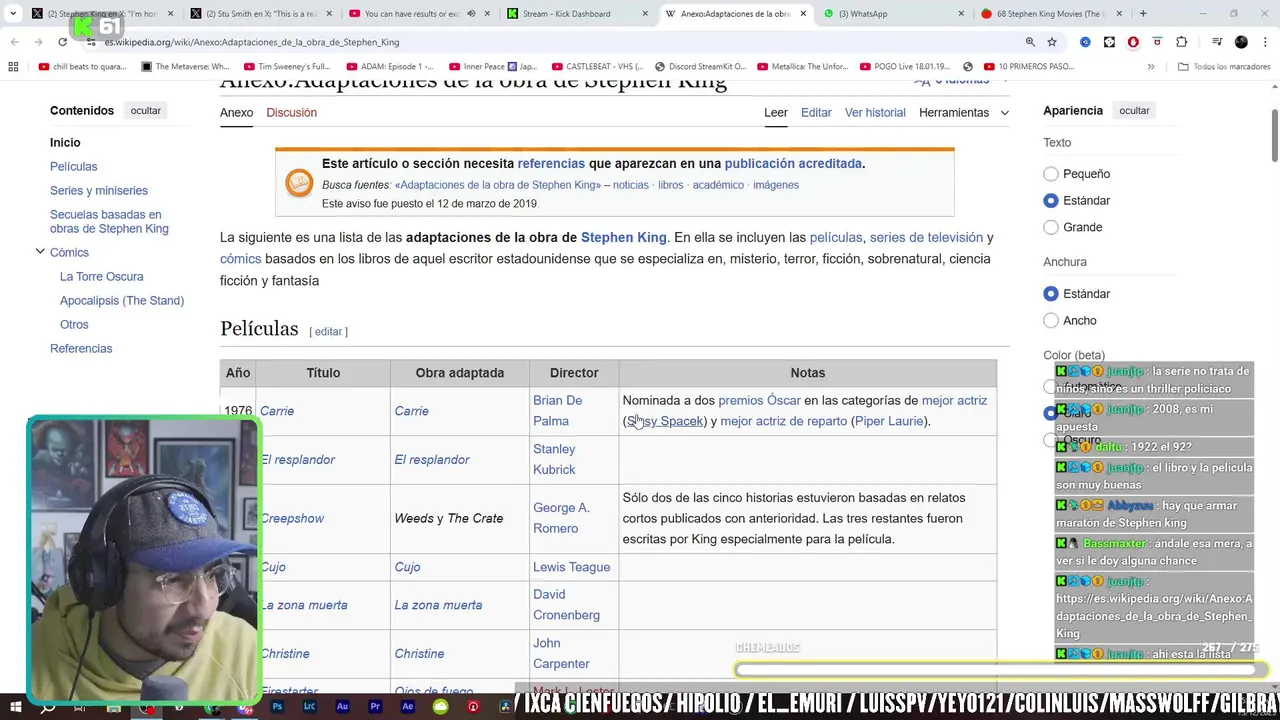1280x720 pixels.
Task: Mute the audio-playing YouTube tab speaker icon
Action: pos(471,14)
